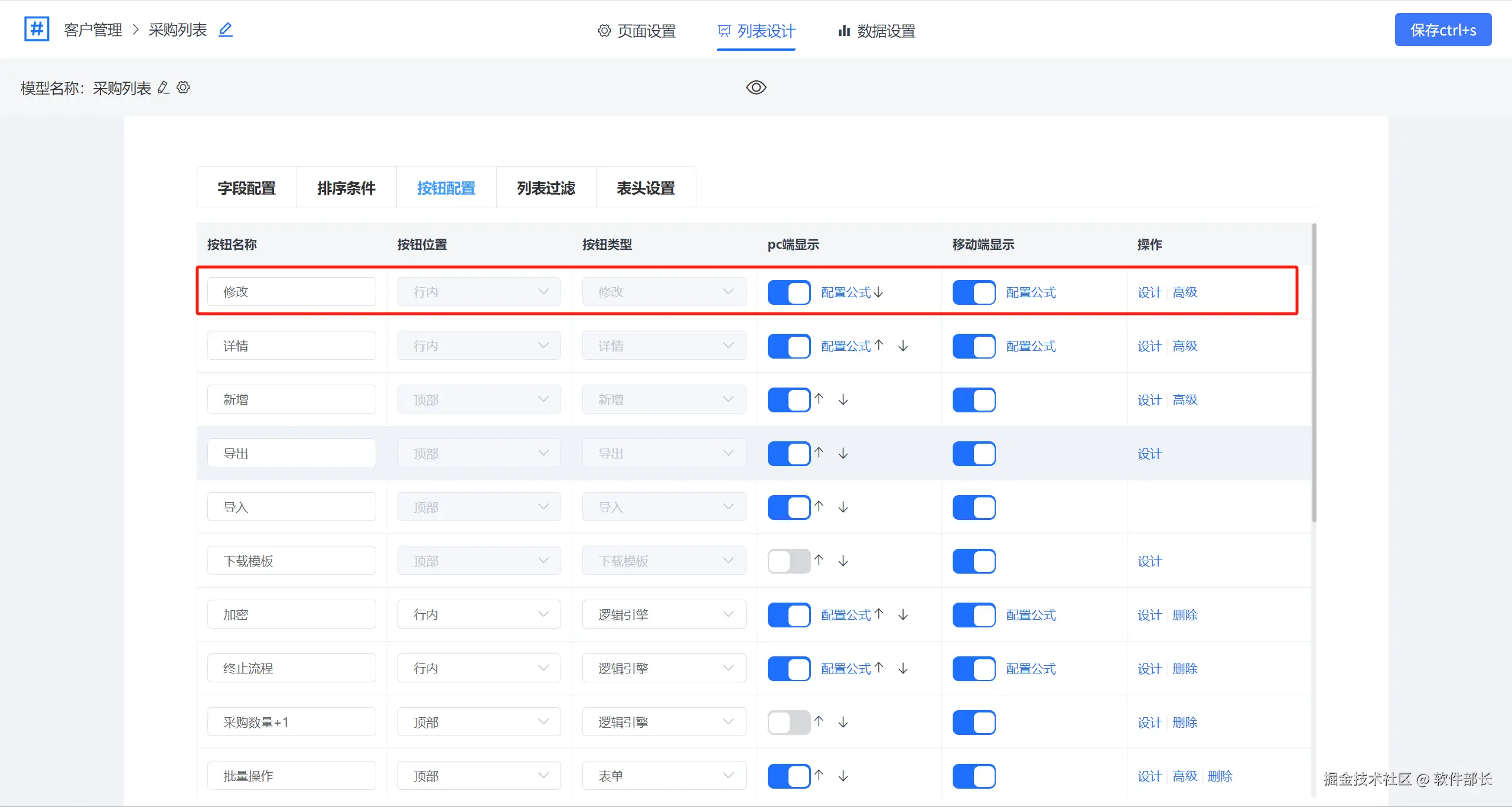
Task: Enable pc display toggle for 采购数量+1
Action: point(788,723)
